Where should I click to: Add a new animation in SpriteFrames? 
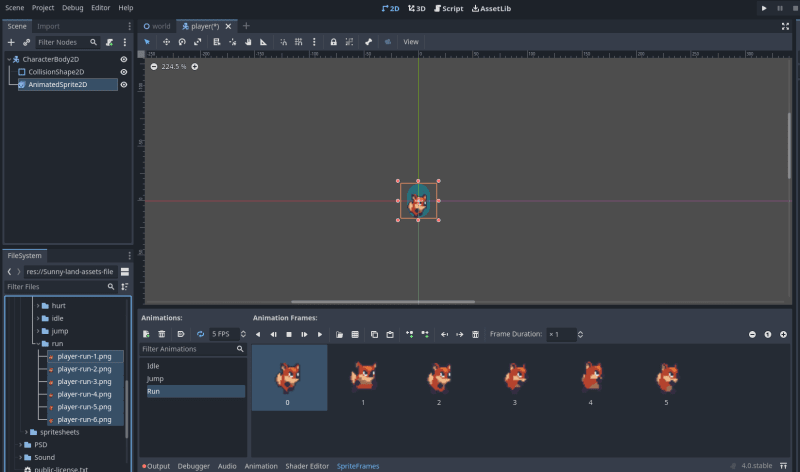point(146,334)
